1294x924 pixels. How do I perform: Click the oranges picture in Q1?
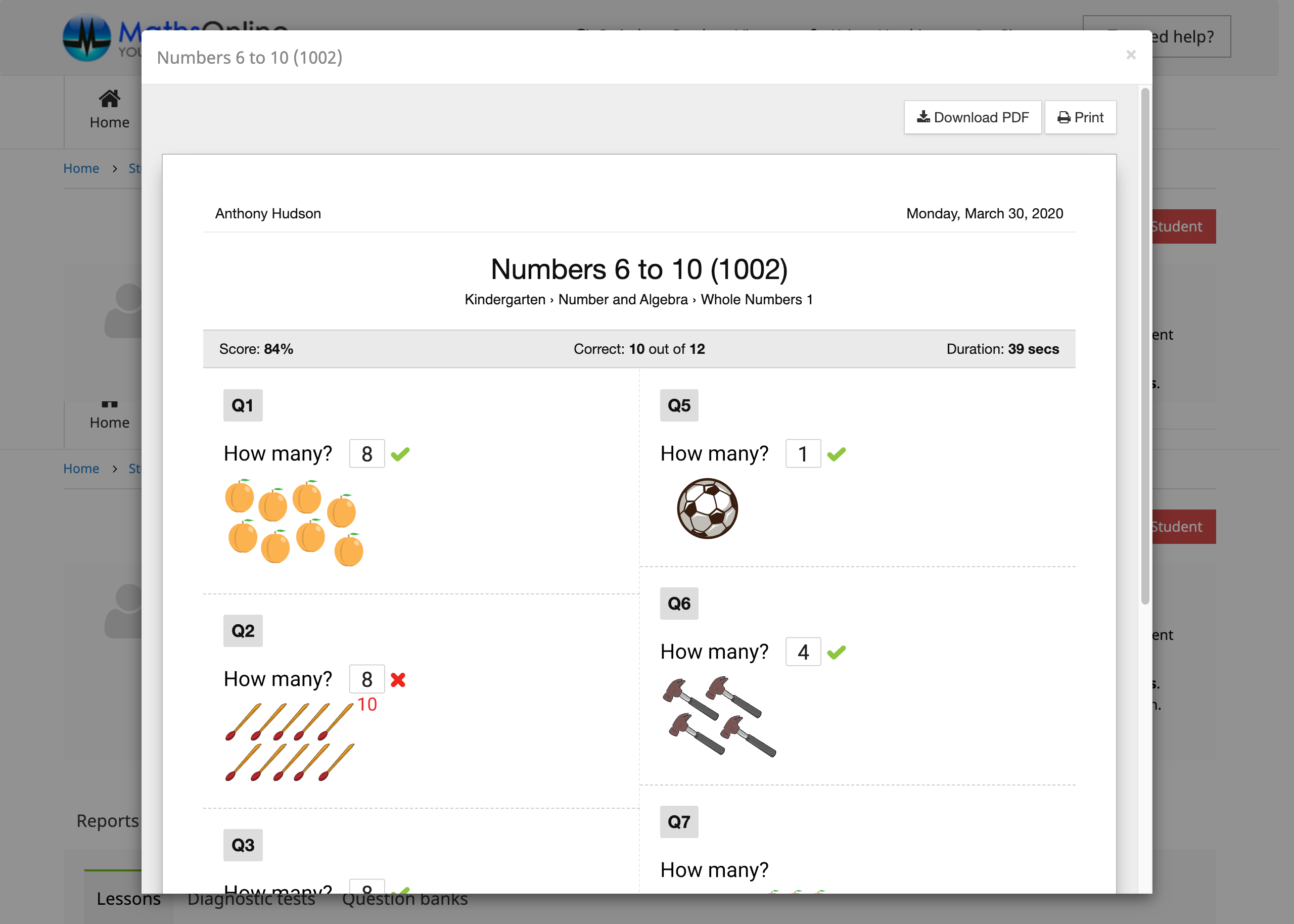pyautogui.click(x=294, y=522)
